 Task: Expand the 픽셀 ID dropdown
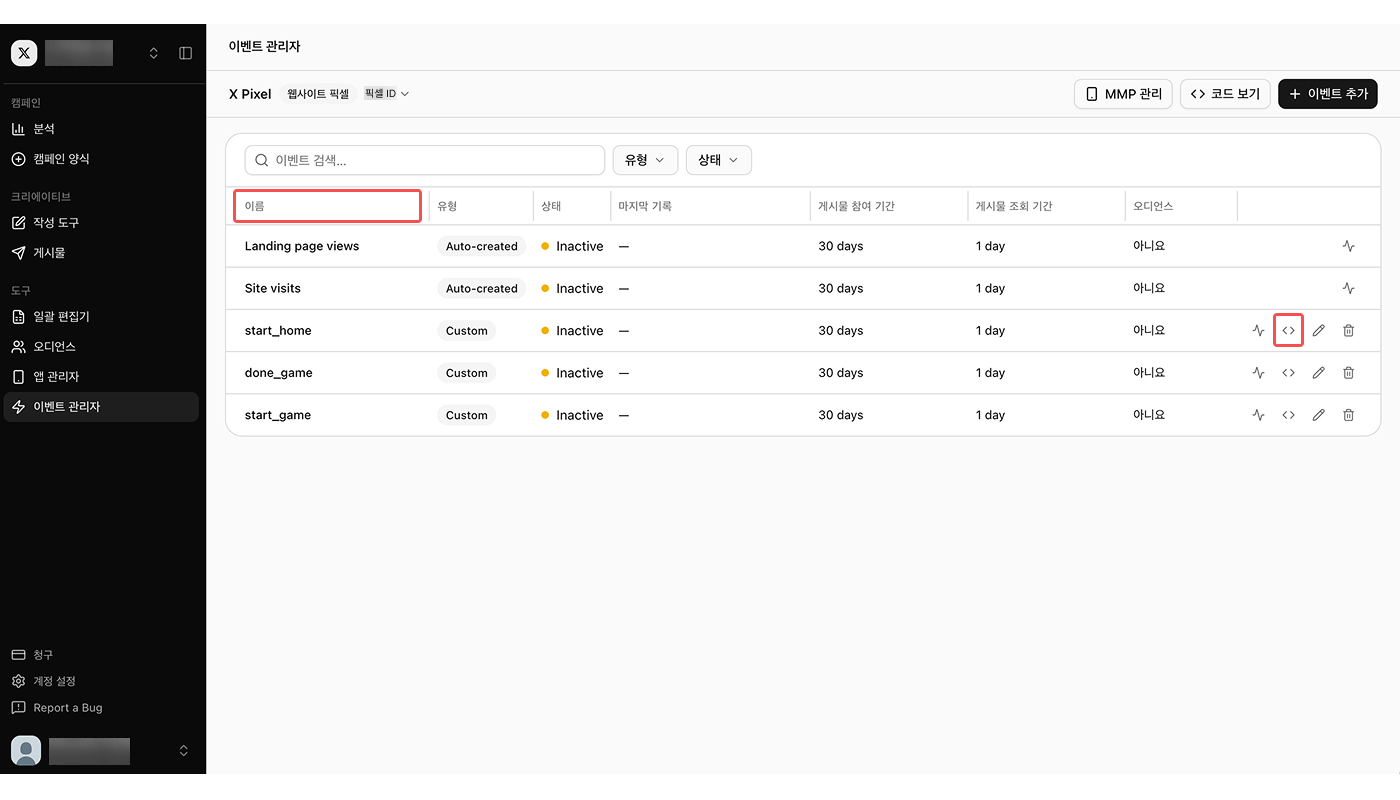pos(387,94)
